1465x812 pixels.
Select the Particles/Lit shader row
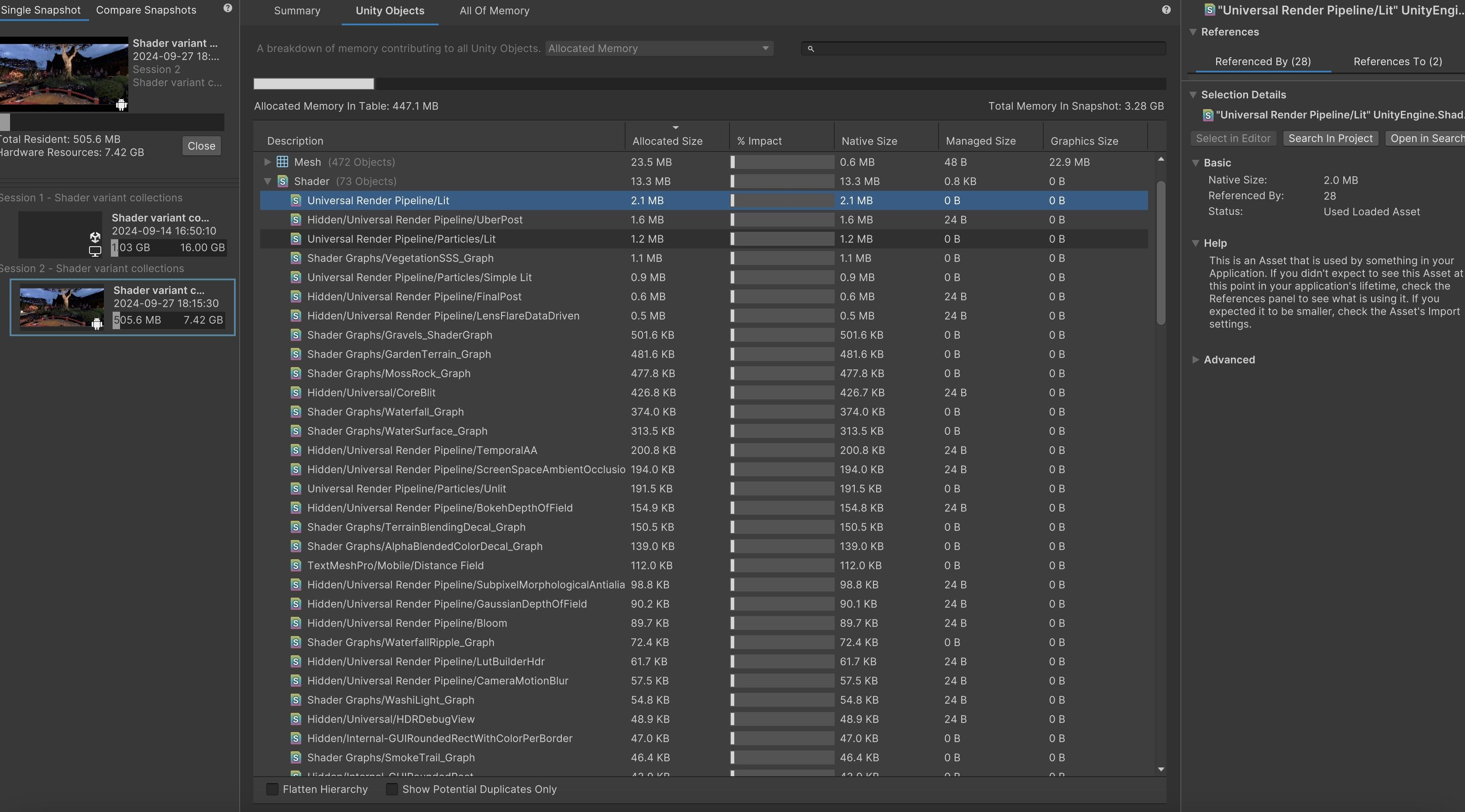(704, 239)
